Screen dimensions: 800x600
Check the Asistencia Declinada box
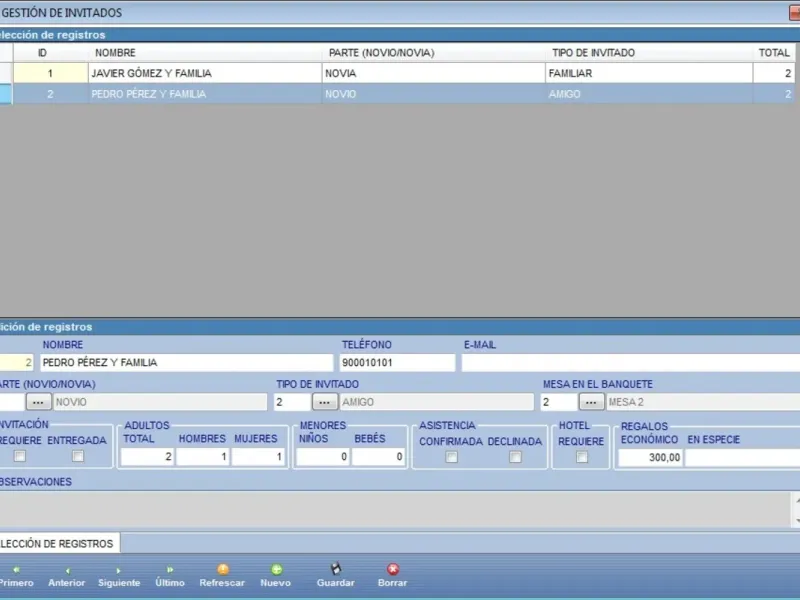coord(515,457)
